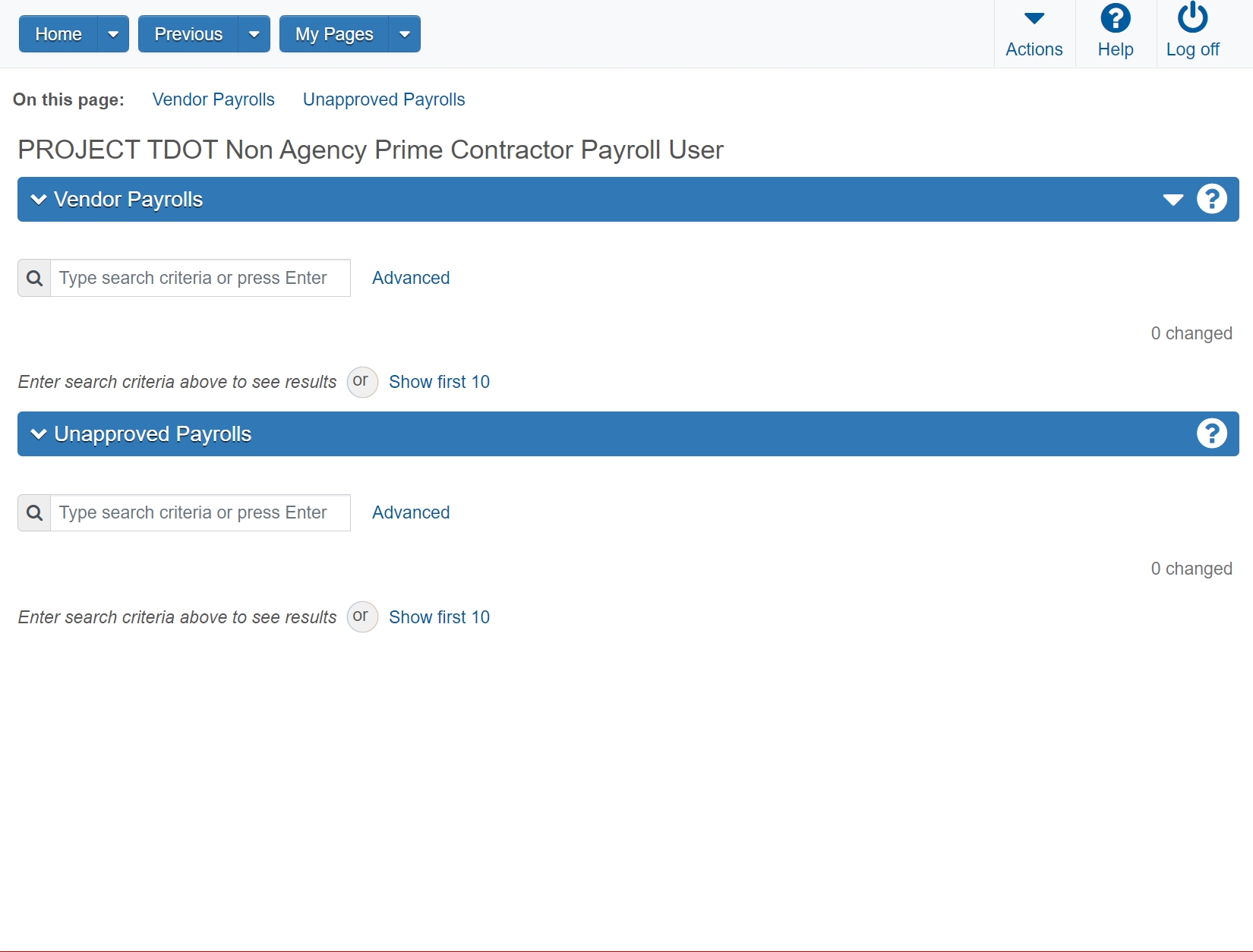Click the Vendor Payrolls search magnifier icon
The height and width of the screenshot is (952, 1253).
34,278
